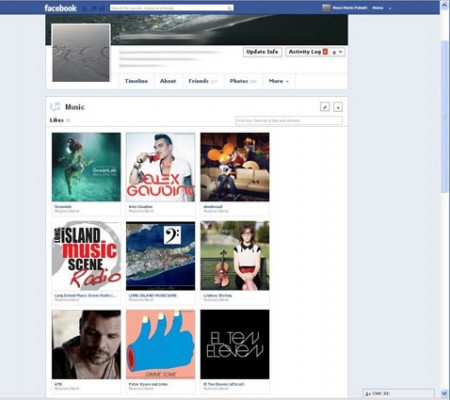Expand the More tab dropdown
This screenshot has height=400, width=450.
pos(279,81)
